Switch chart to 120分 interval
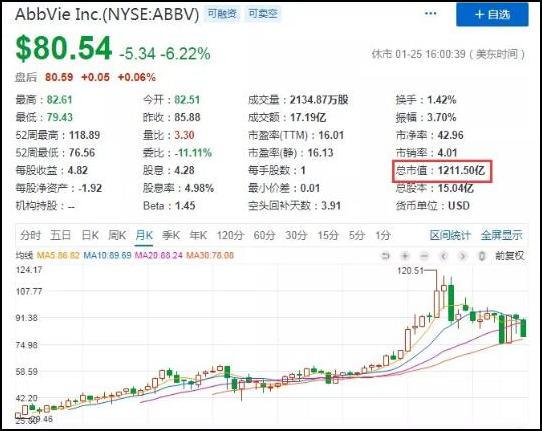The height and width of the screenshot is (431, 542). tap(230, 235)
